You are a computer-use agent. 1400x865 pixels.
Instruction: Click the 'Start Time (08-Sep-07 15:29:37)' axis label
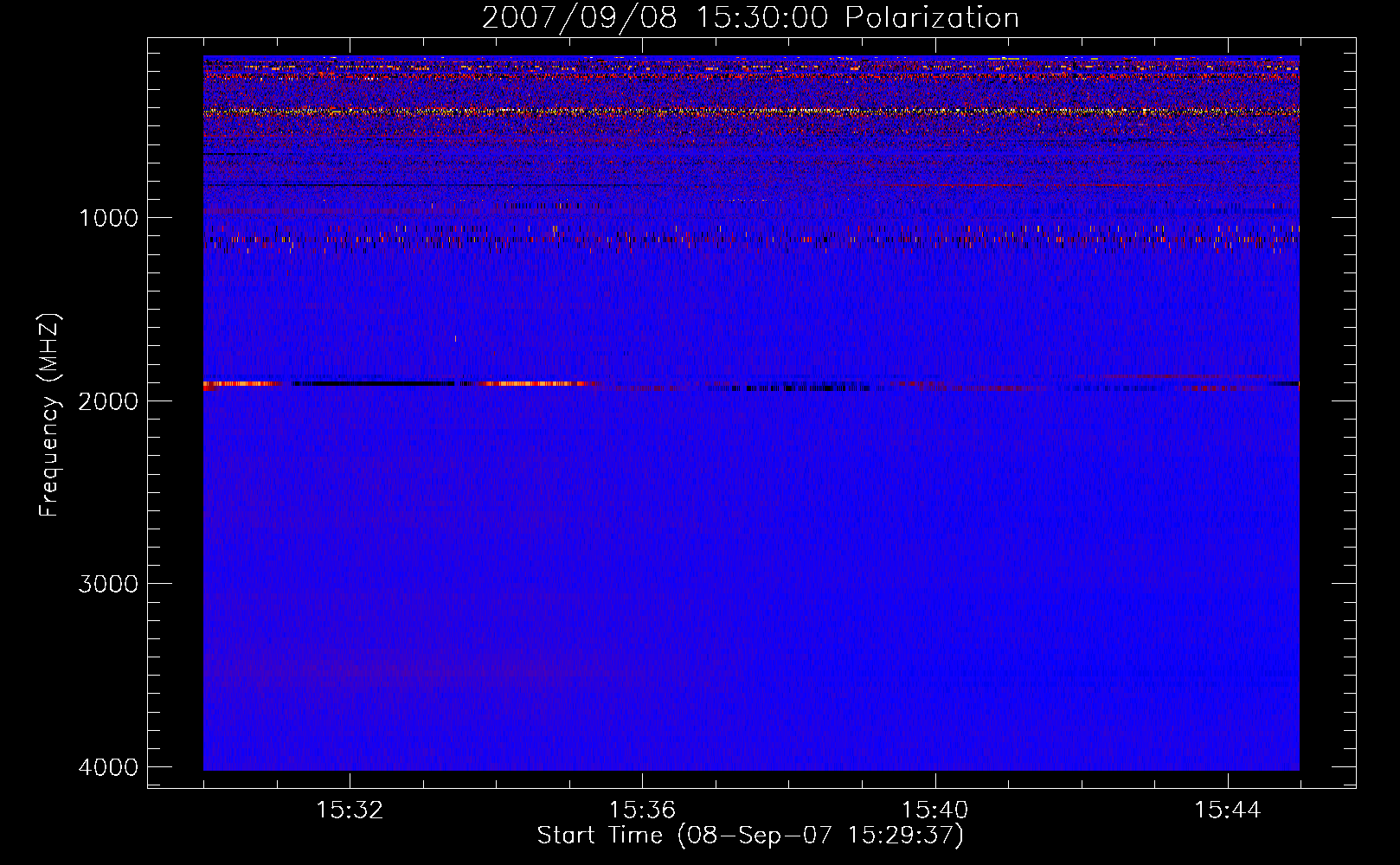pyautogui.click(x=750, y=836)
